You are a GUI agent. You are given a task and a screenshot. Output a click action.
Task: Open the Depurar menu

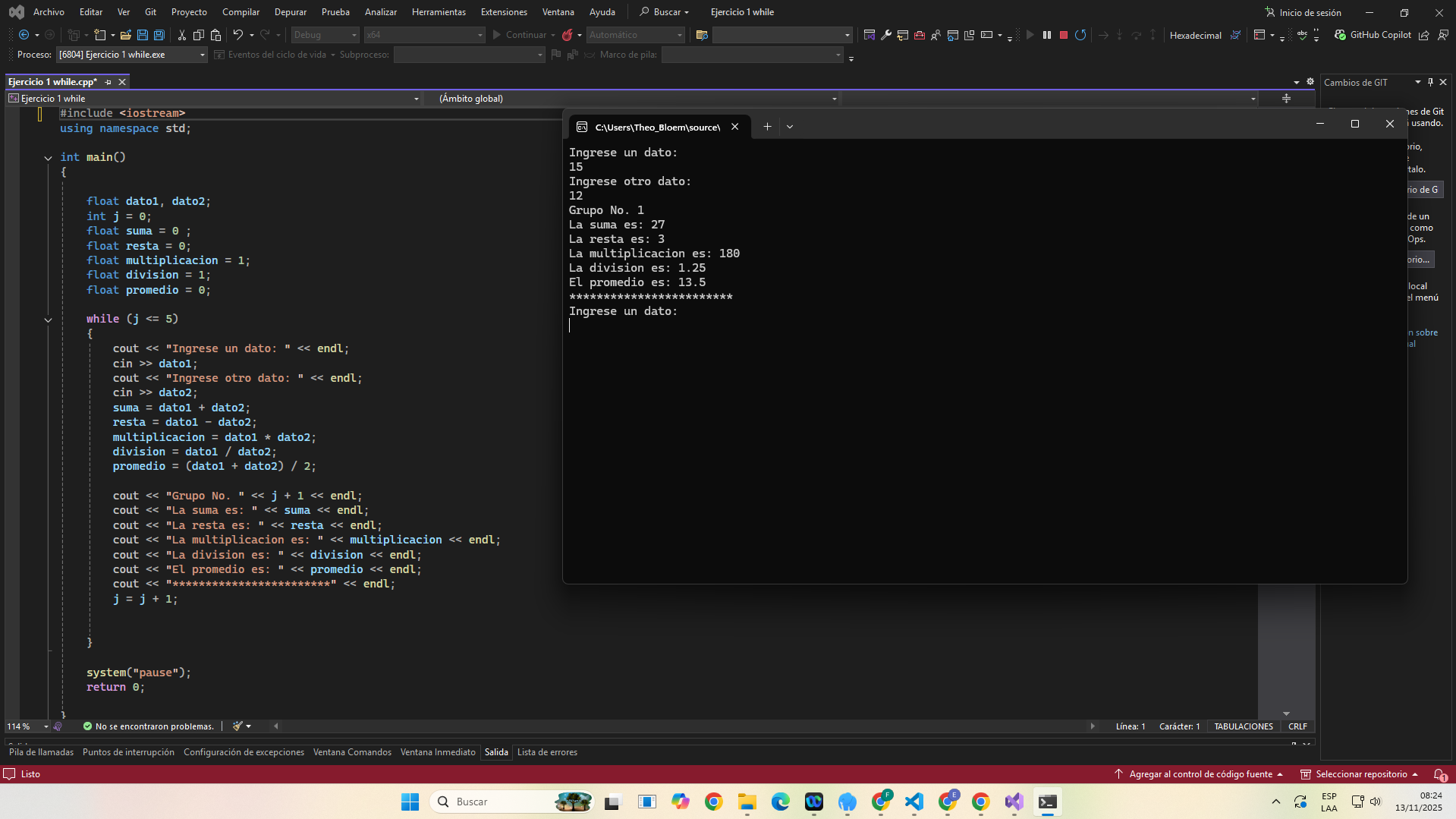pos(290,12)
